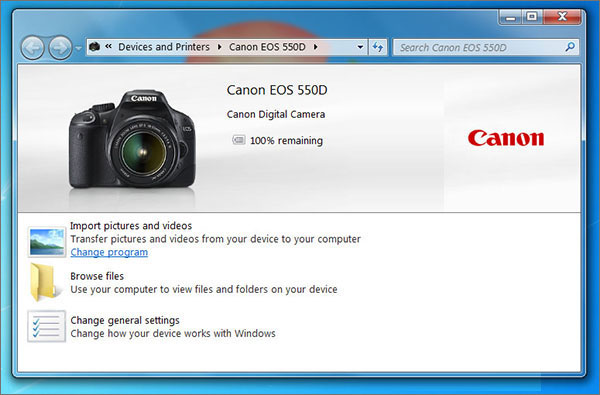Open Browse files folder icon
600x395 pixels.
[44, 282]
